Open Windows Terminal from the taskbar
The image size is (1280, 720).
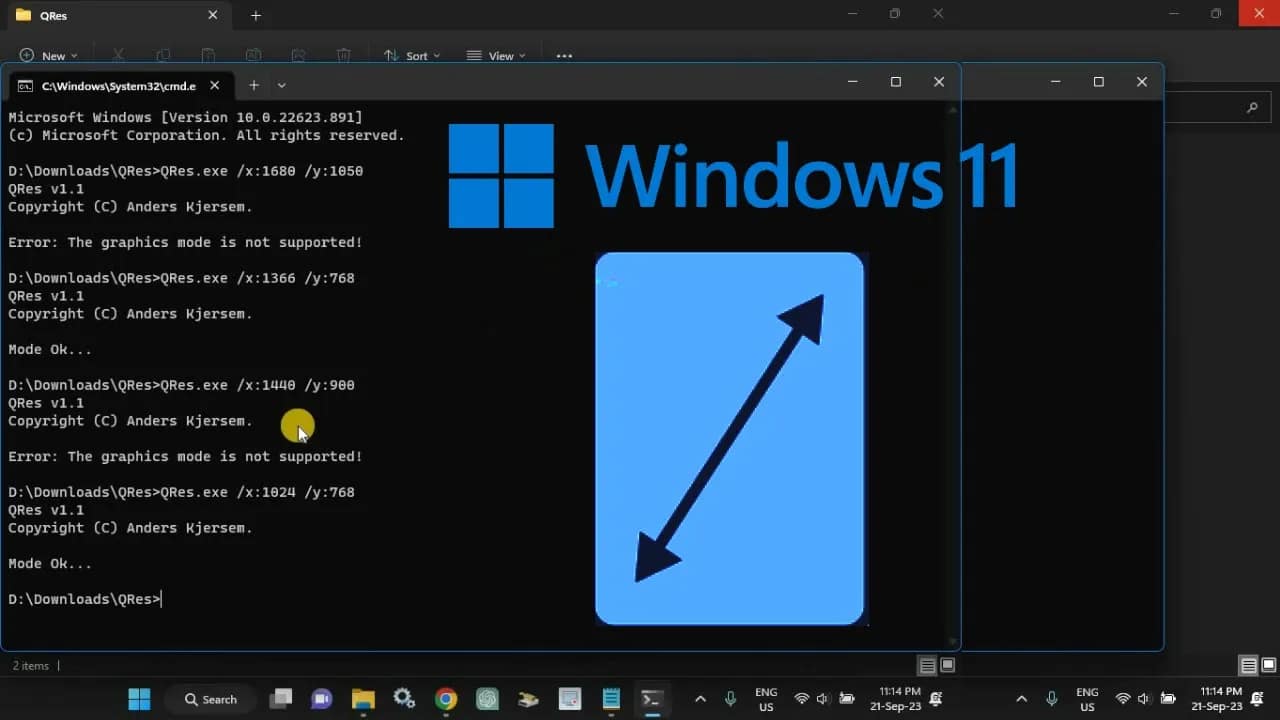coord(653,698)
